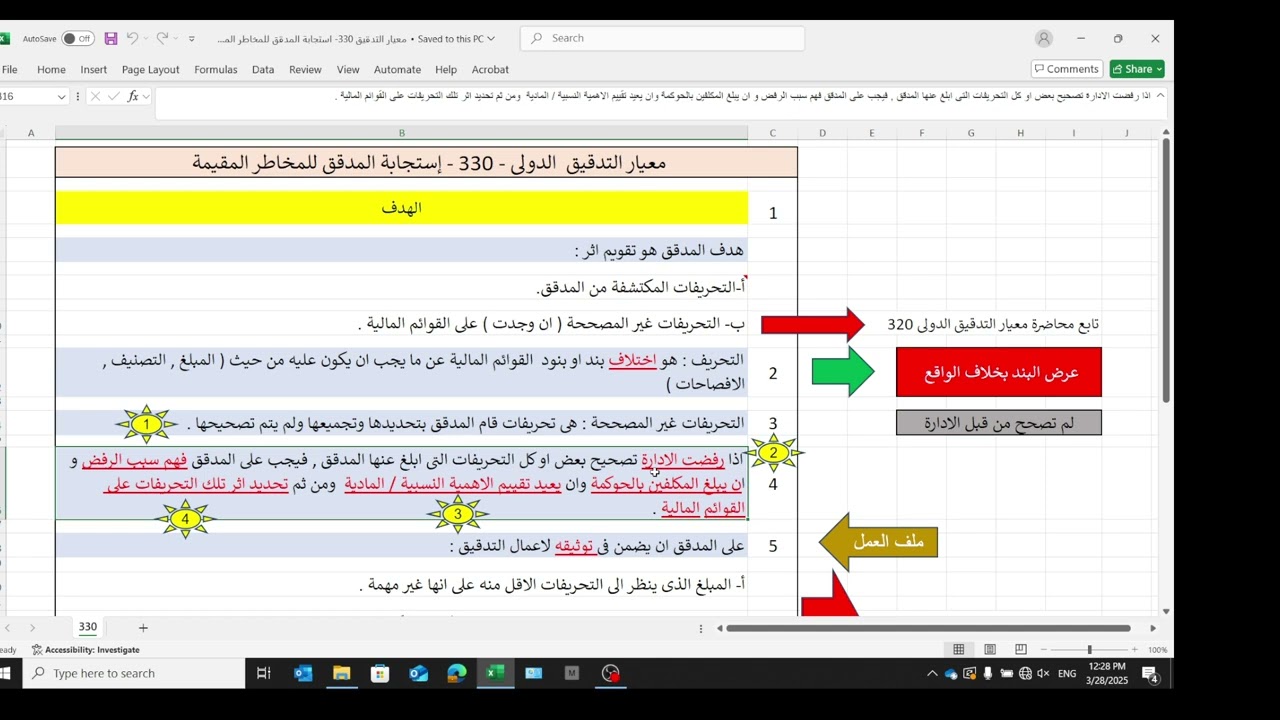Adjust the zoom slider in status bar
The image size is (1280, 720).
tap(1089, 650)
